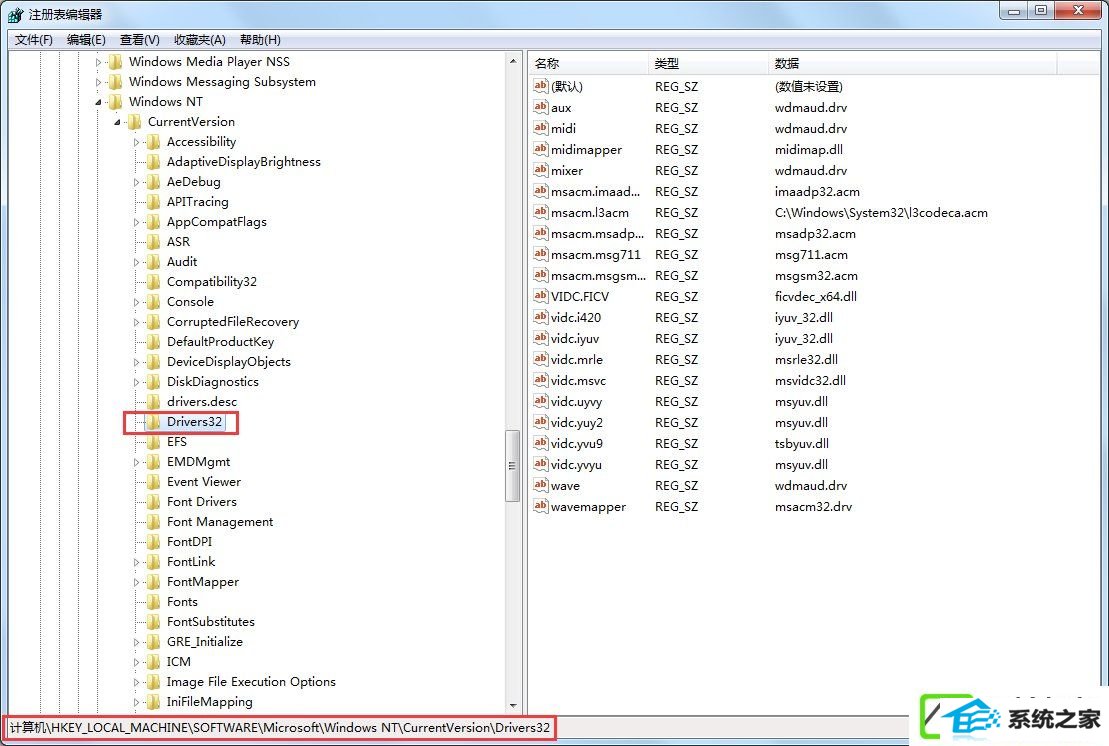Click the Windows NT folder icon
The image size is (1109, 746).
coord(115,102)
